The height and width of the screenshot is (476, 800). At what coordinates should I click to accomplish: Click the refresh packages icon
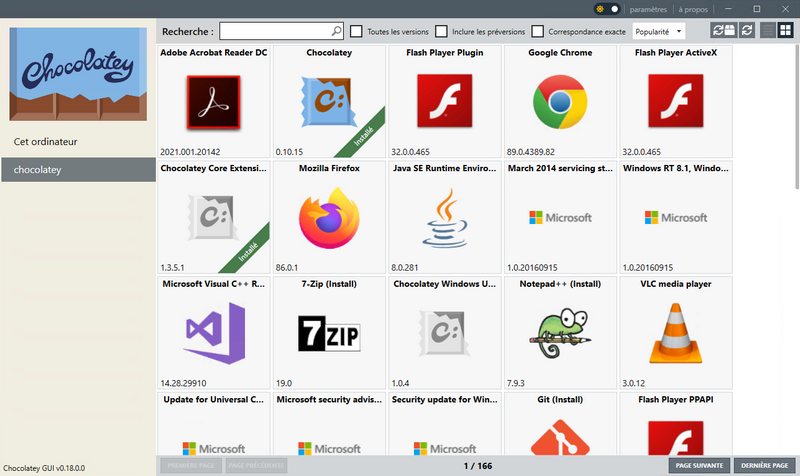[x=746, y=31]
